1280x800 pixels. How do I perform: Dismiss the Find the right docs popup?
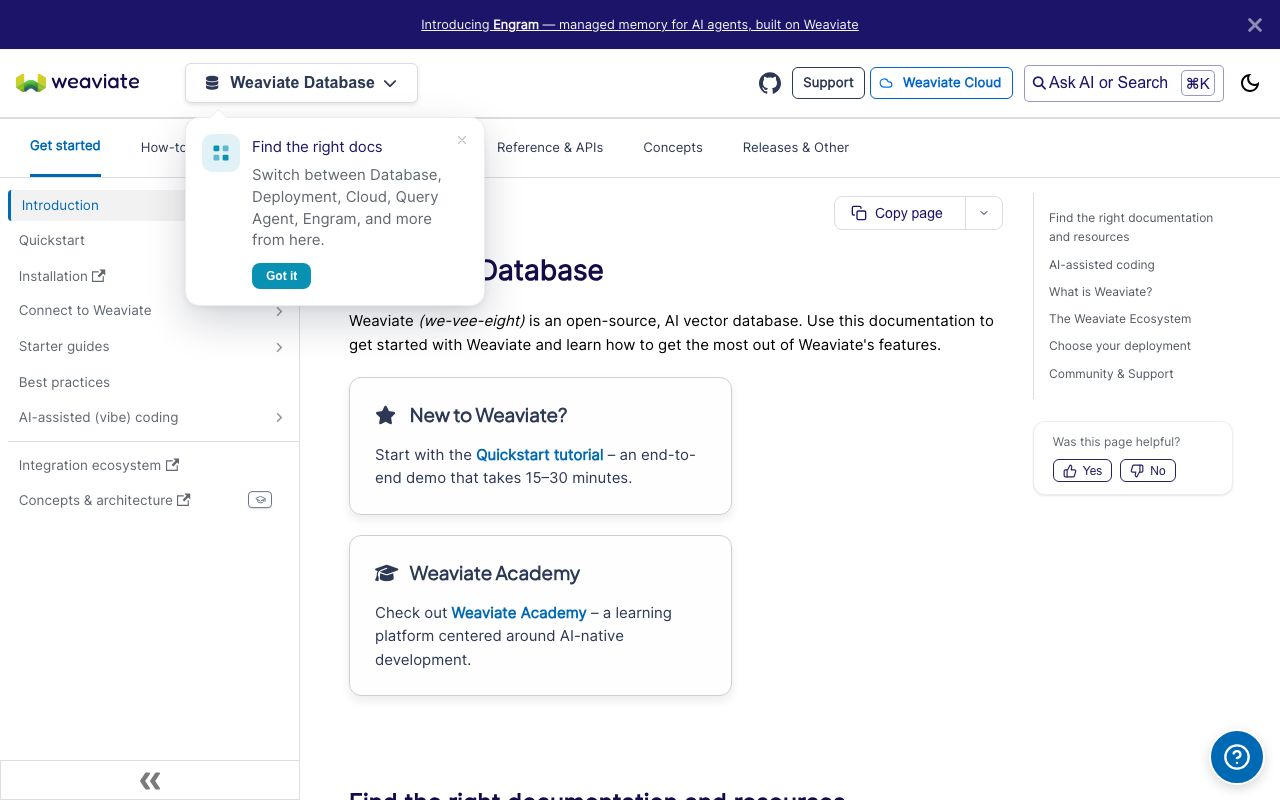click(x=462, y=140)
